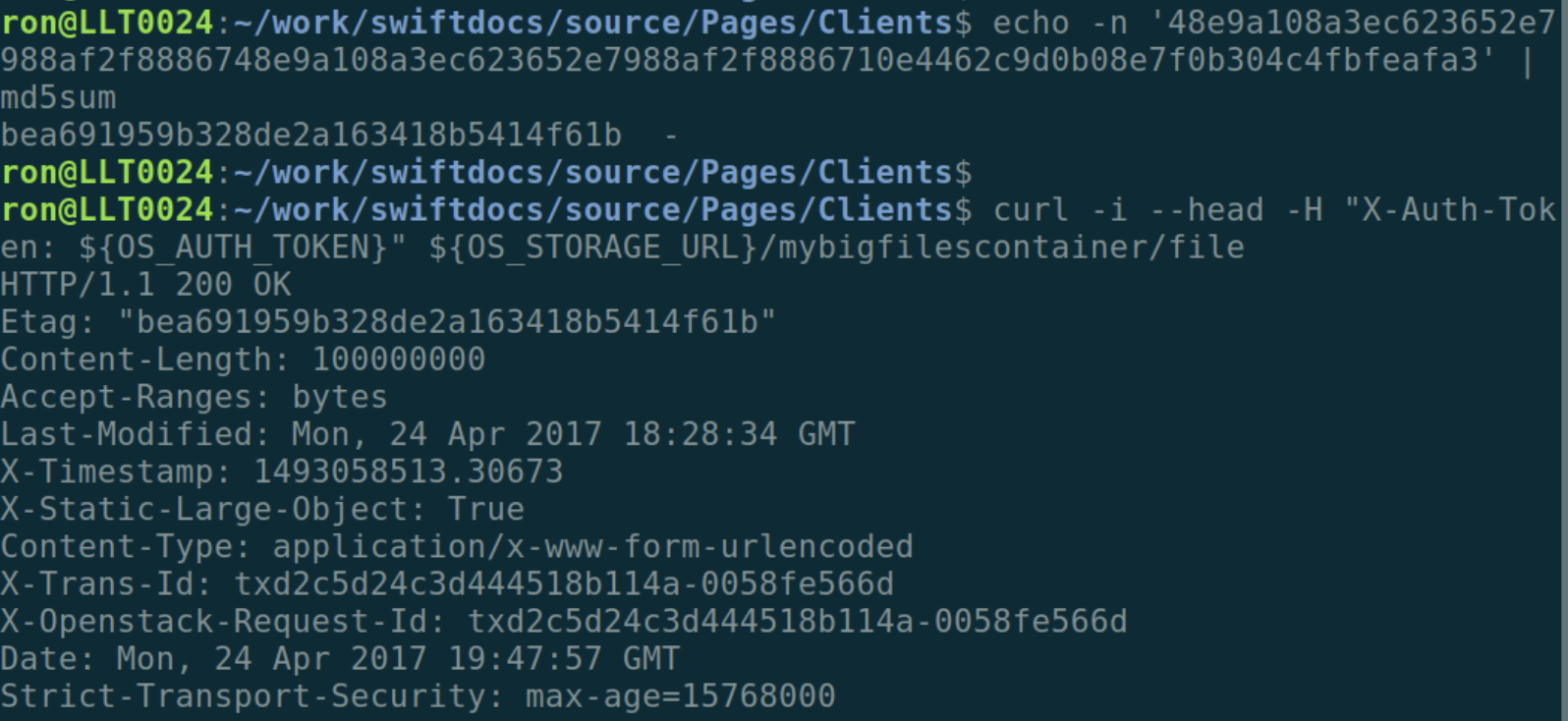The width and height of the screenshot is (1568, 721).
Task: Click the X-Timestamp value 1493058513.30673
Action: 409,471
